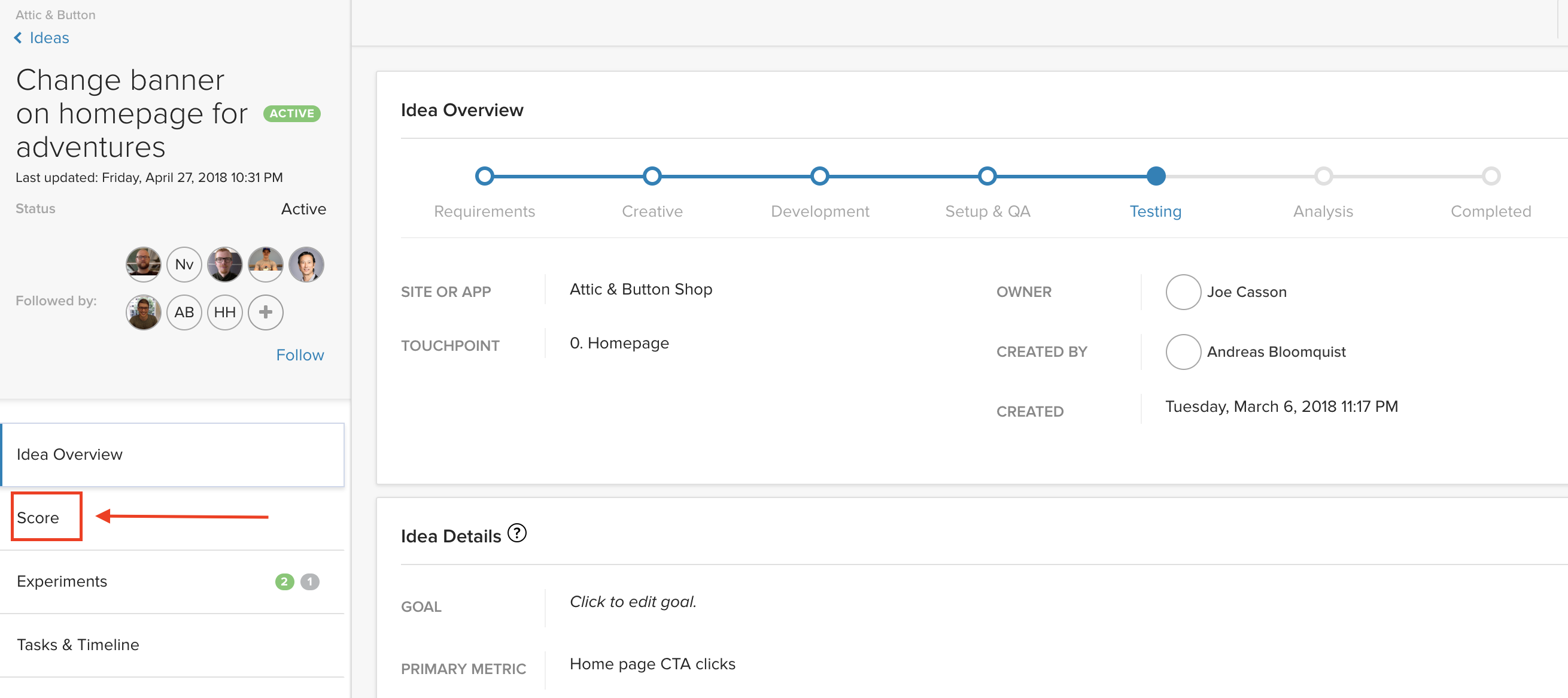1568x698 pixels.
Task: Select the Completed stage circle
Action: pos(1491,176)
